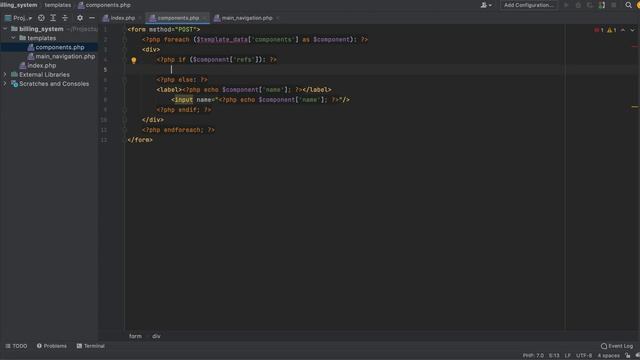Screen dimensions: 640x360
Task: Expand Scratches and Consoles node
Action: coord(5,84)
